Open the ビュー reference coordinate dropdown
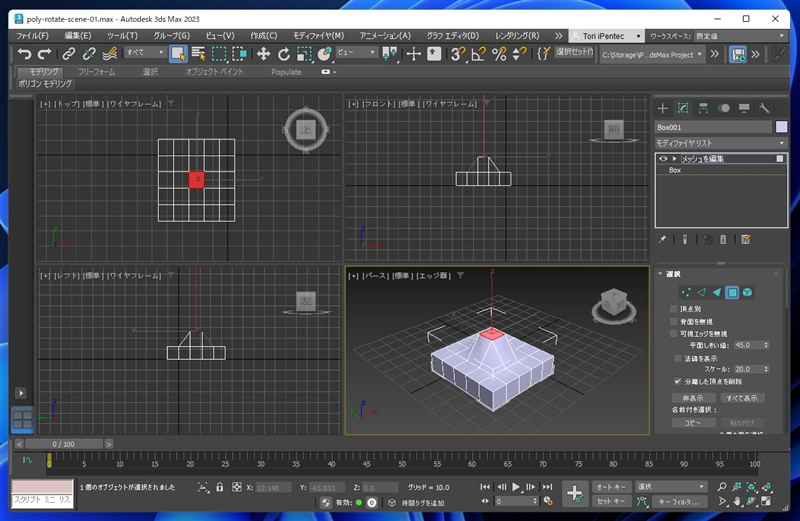The image size is (800, 521). point(356,53)
